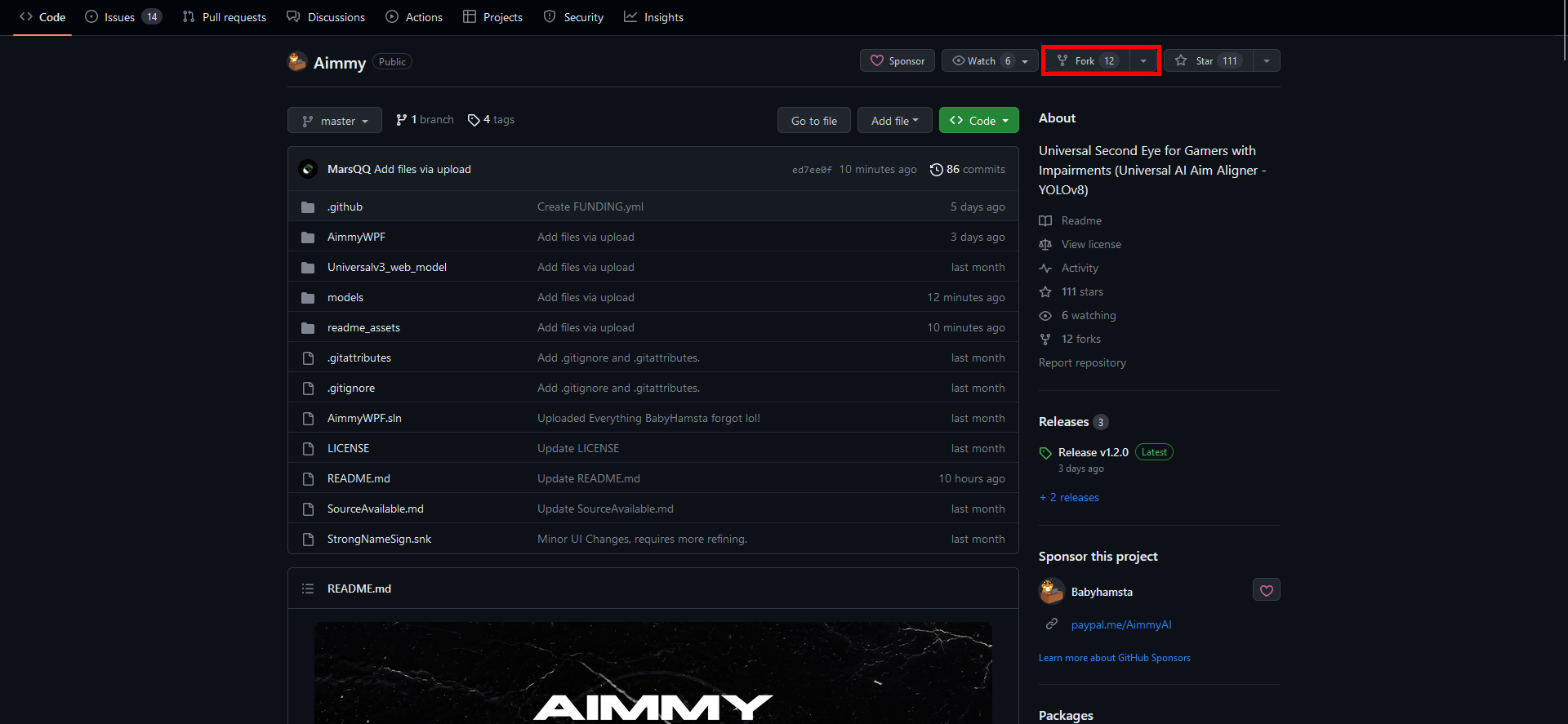The width and height of the screenshot is (1568, 724).
Task: Open the View license link
Action: tap(1080, 244)
